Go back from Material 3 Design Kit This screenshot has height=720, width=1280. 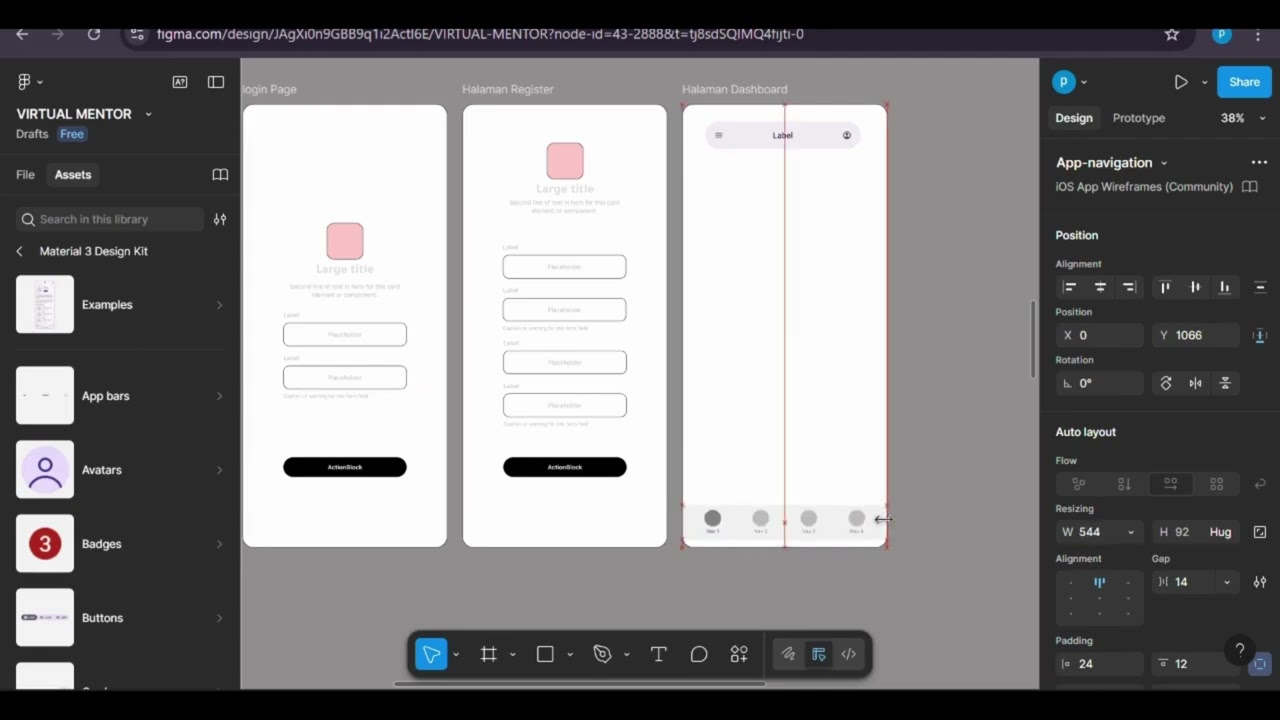19,251
